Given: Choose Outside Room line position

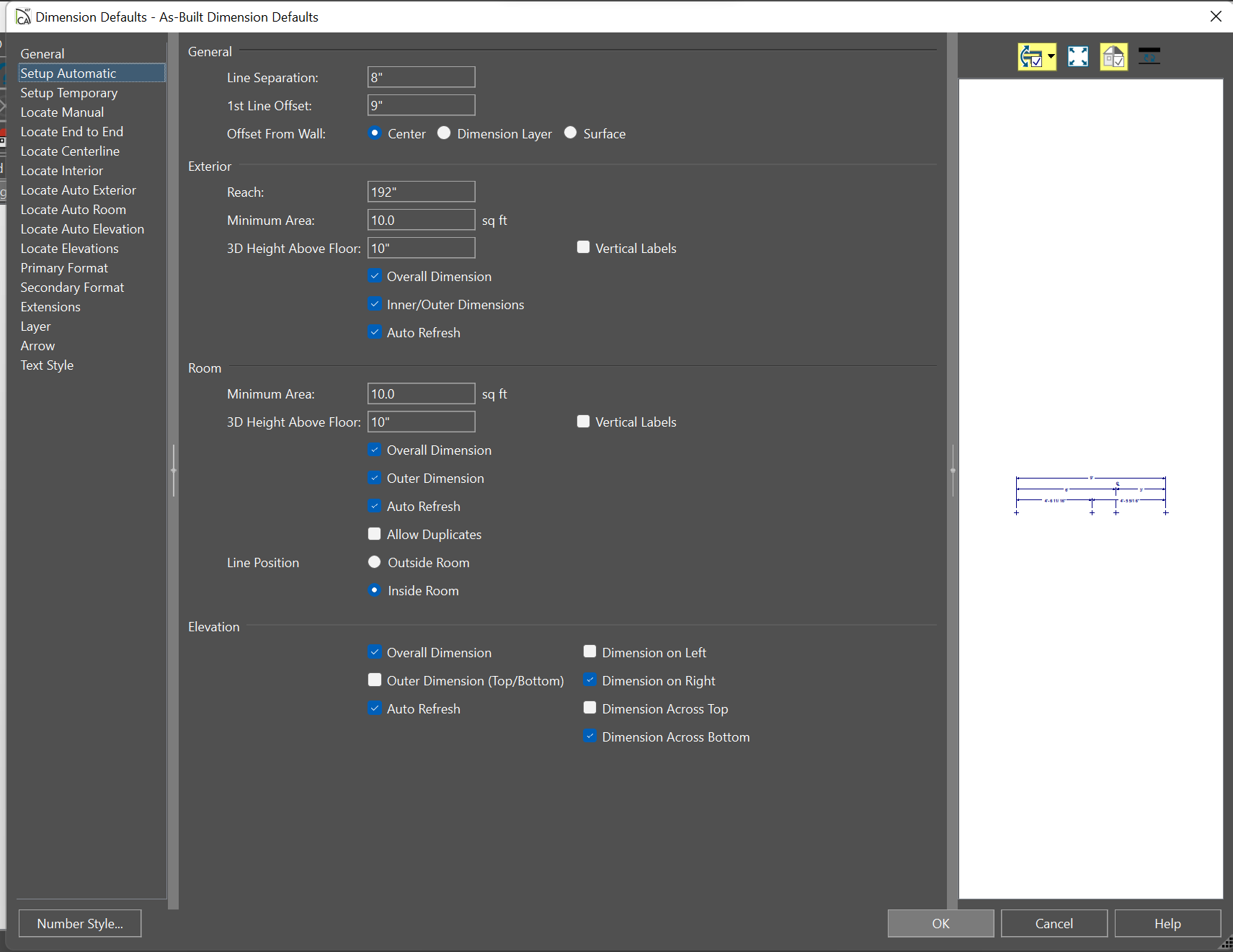Looking at the screenshot, I should point(375,562).
